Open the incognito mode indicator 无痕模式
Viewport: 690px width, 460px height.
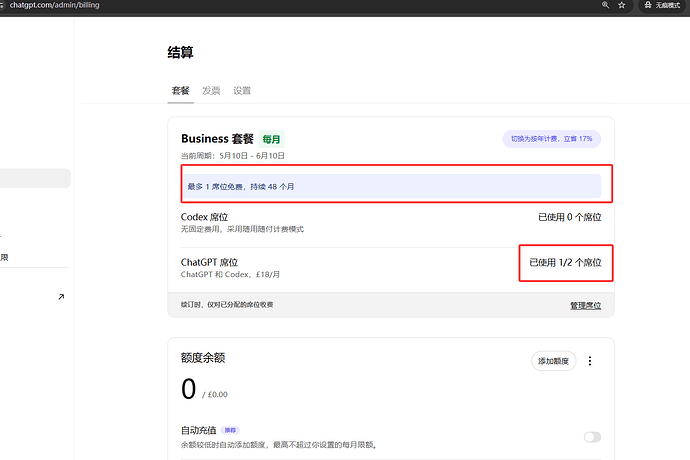pyautogui.click(x=662, y=5)
